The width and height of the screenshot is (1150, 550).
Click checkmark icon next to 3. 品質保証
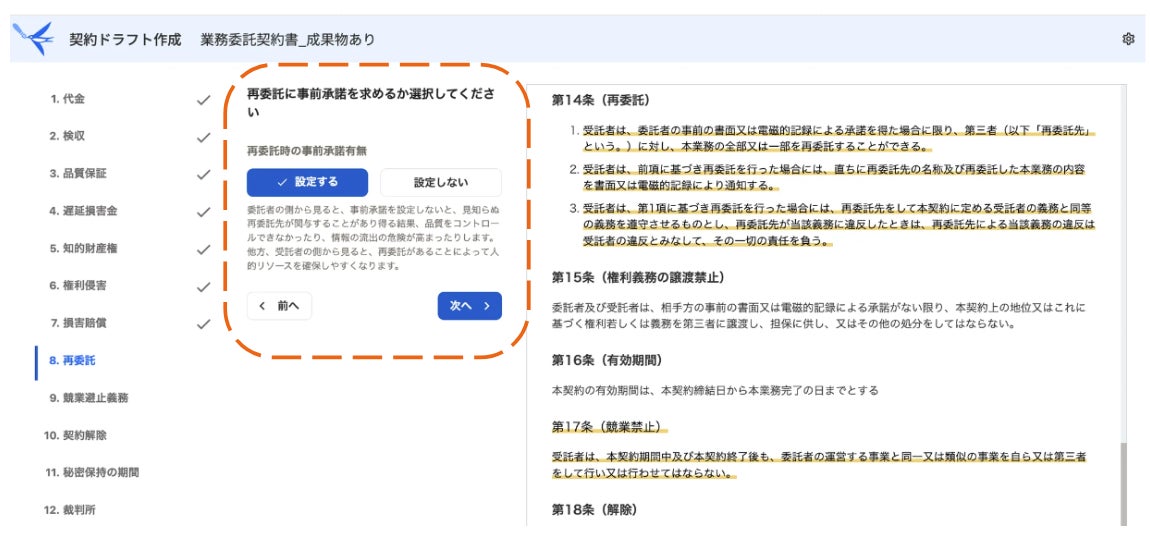pyautogui.click(x=204, y=175)
